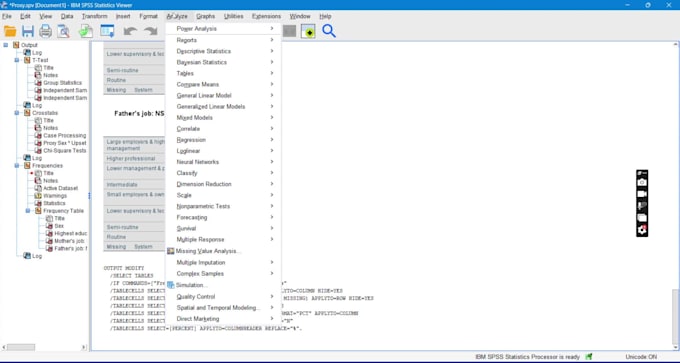680x363 pixels.
Task: Click the Simulation menu entry icon
Action: click(x=170, y=285)
